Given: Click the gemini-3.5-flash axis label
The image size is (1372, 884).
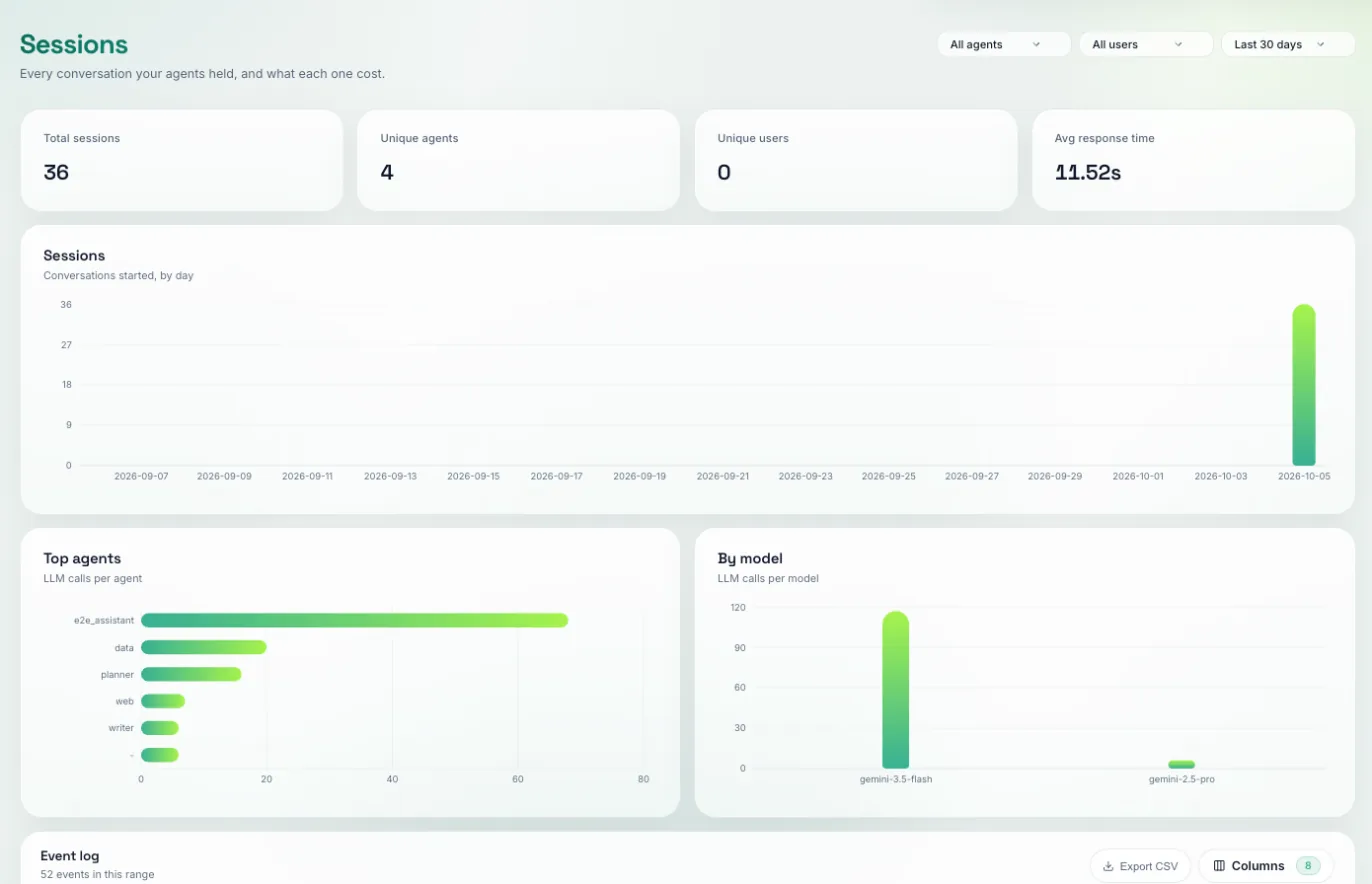Looking at the screenshot, I should point(895,778).
